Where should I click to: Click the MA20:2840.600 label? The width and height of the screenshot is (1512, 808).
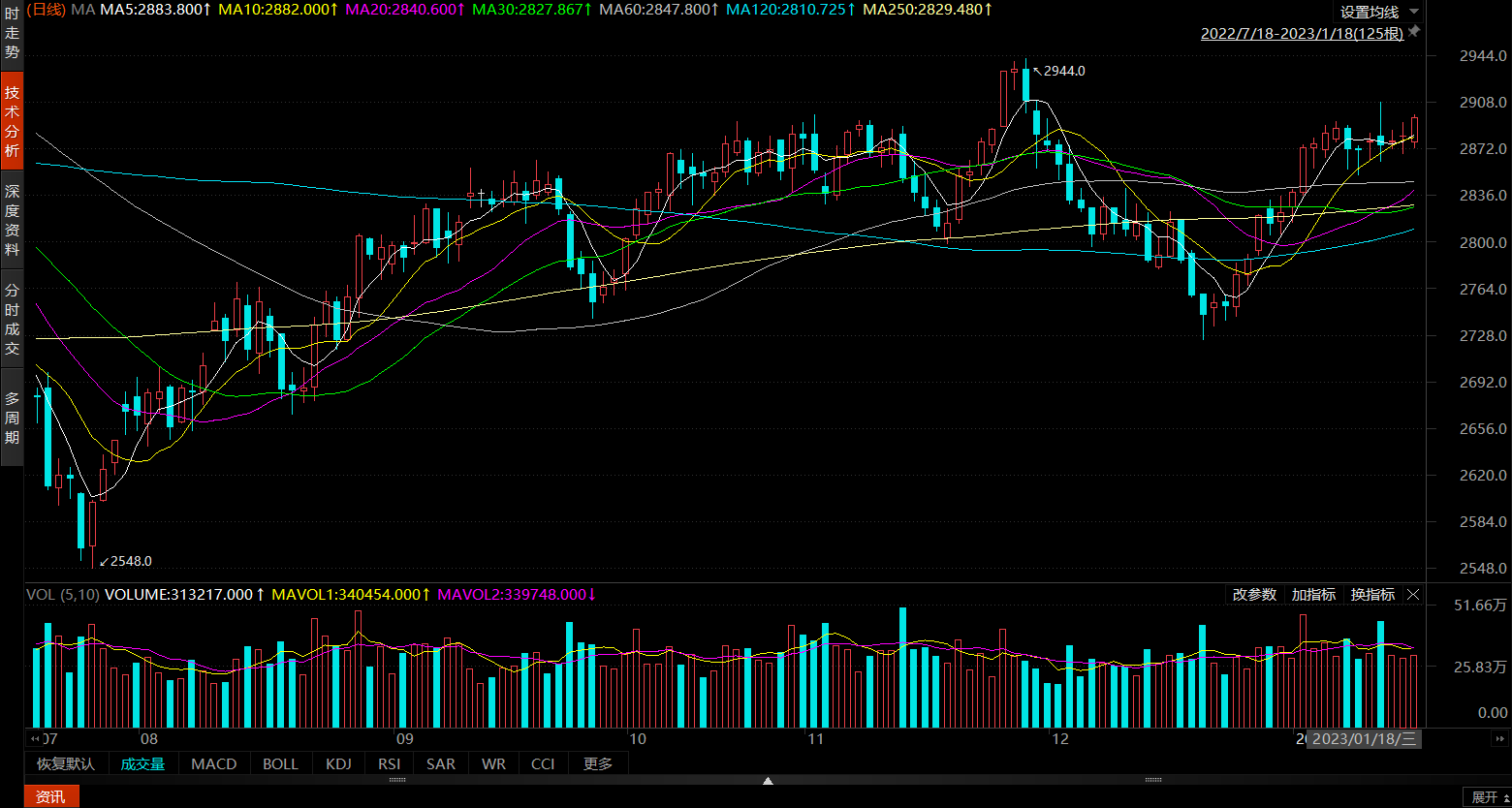coord(406,9)
